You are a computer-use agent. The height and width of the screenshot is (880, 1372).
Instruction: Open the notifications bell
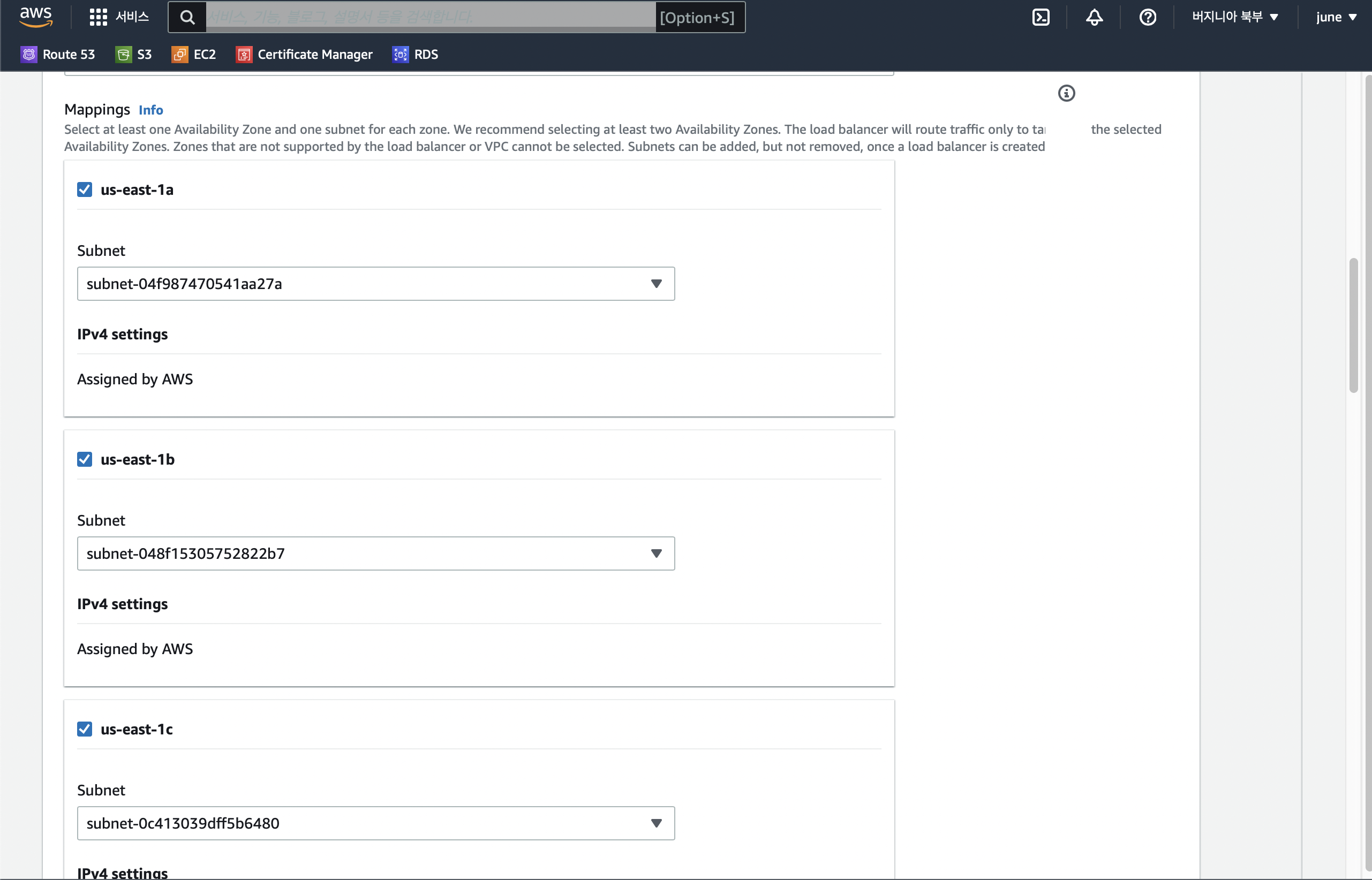1094,17
